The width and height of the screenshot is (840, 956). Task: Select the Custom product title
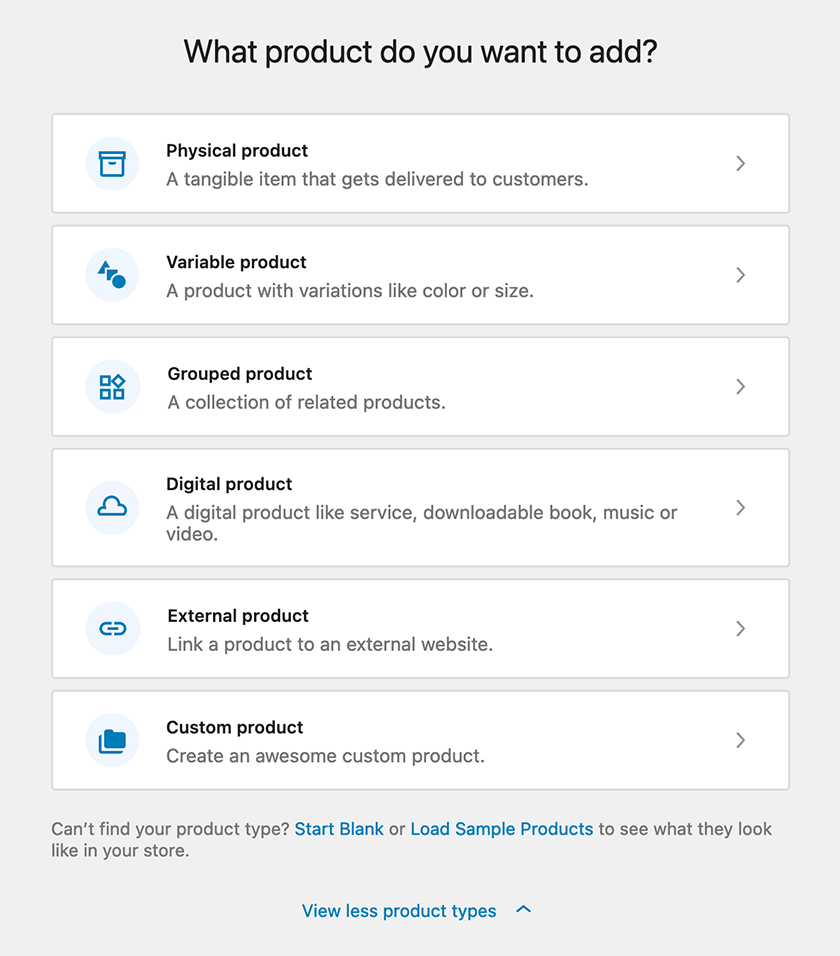[x=235, y=728]
